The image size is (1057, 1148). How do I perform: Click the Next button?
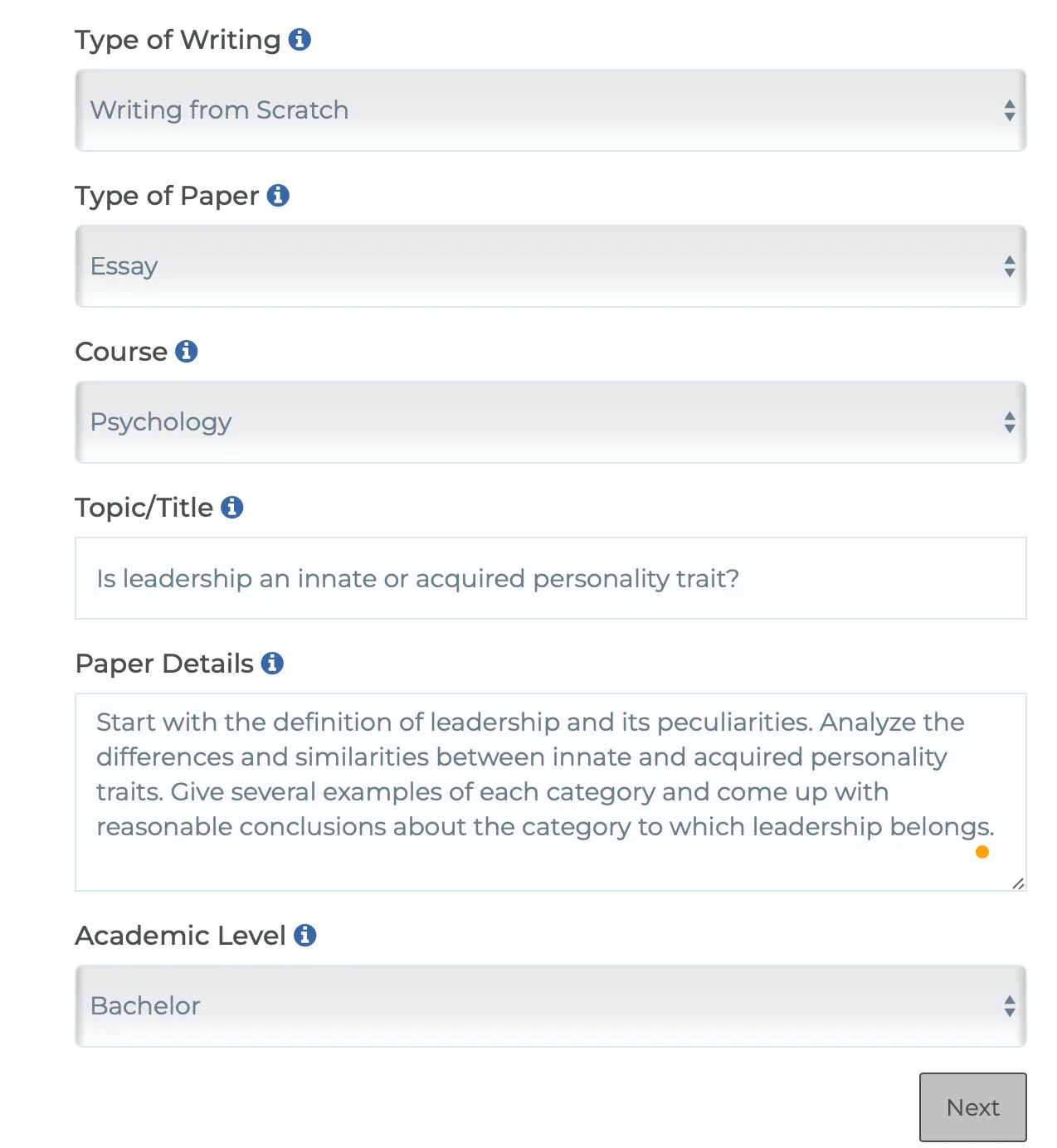coord(973,1107)
